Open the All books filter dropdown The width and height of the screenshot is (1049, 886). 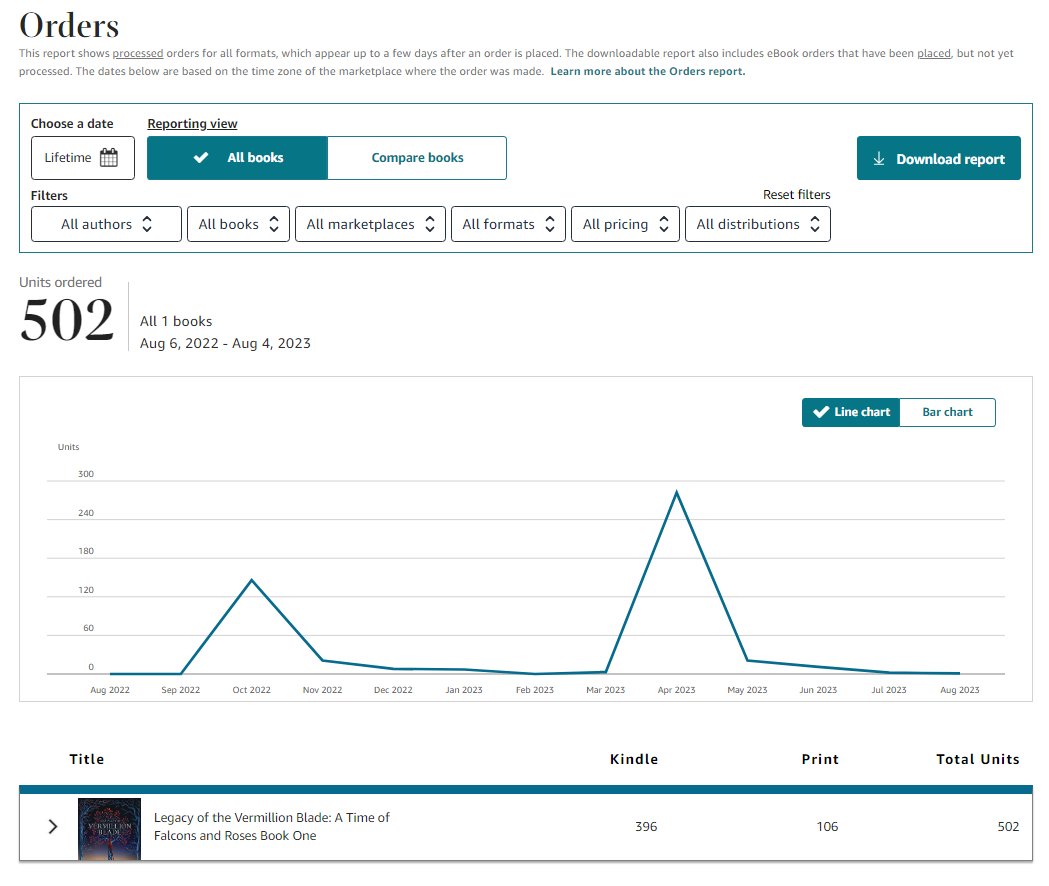[238, 224]
